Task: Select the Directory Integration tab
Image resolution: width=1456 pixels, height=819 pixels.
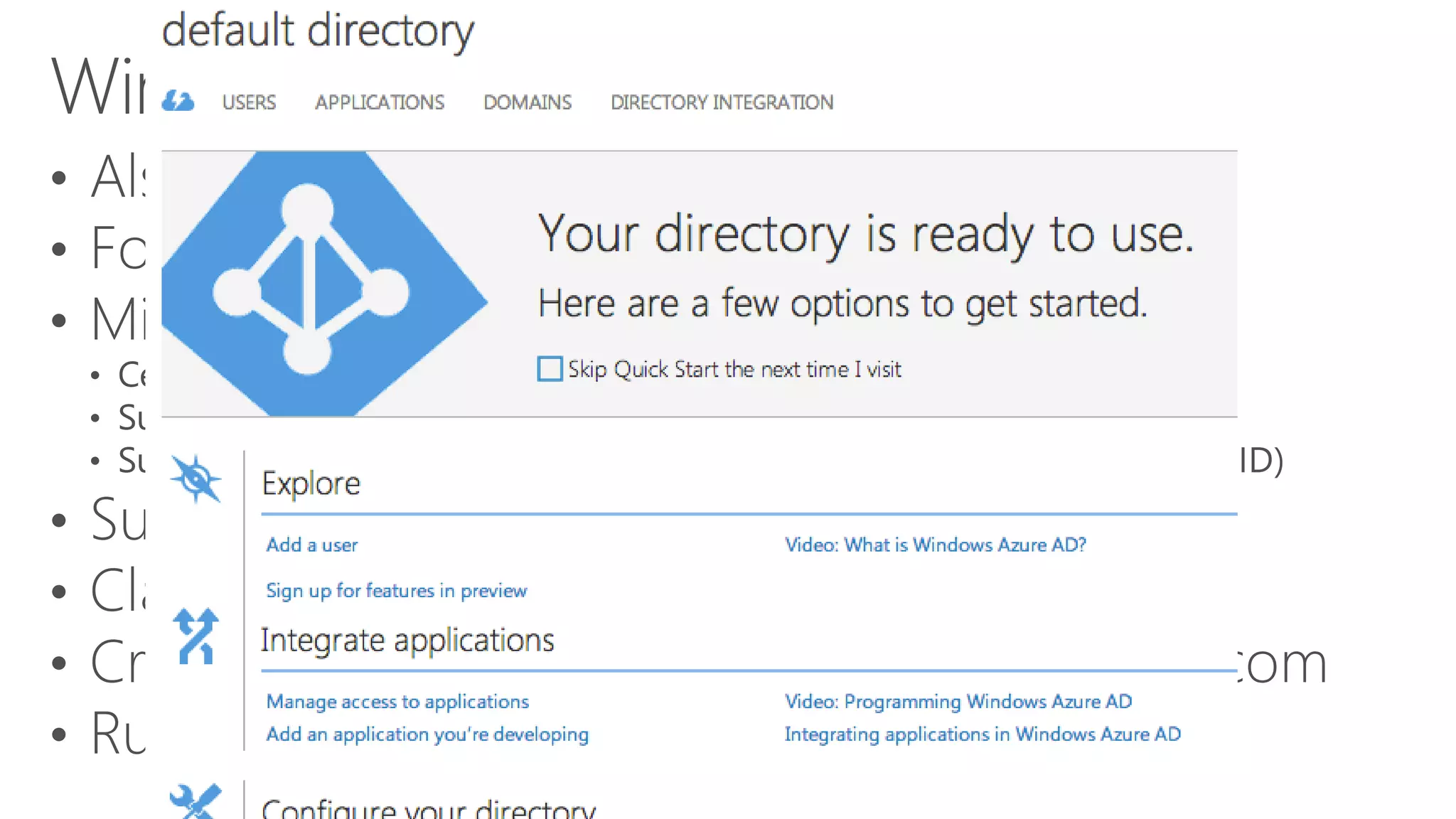Action: (x=722, y=102)
